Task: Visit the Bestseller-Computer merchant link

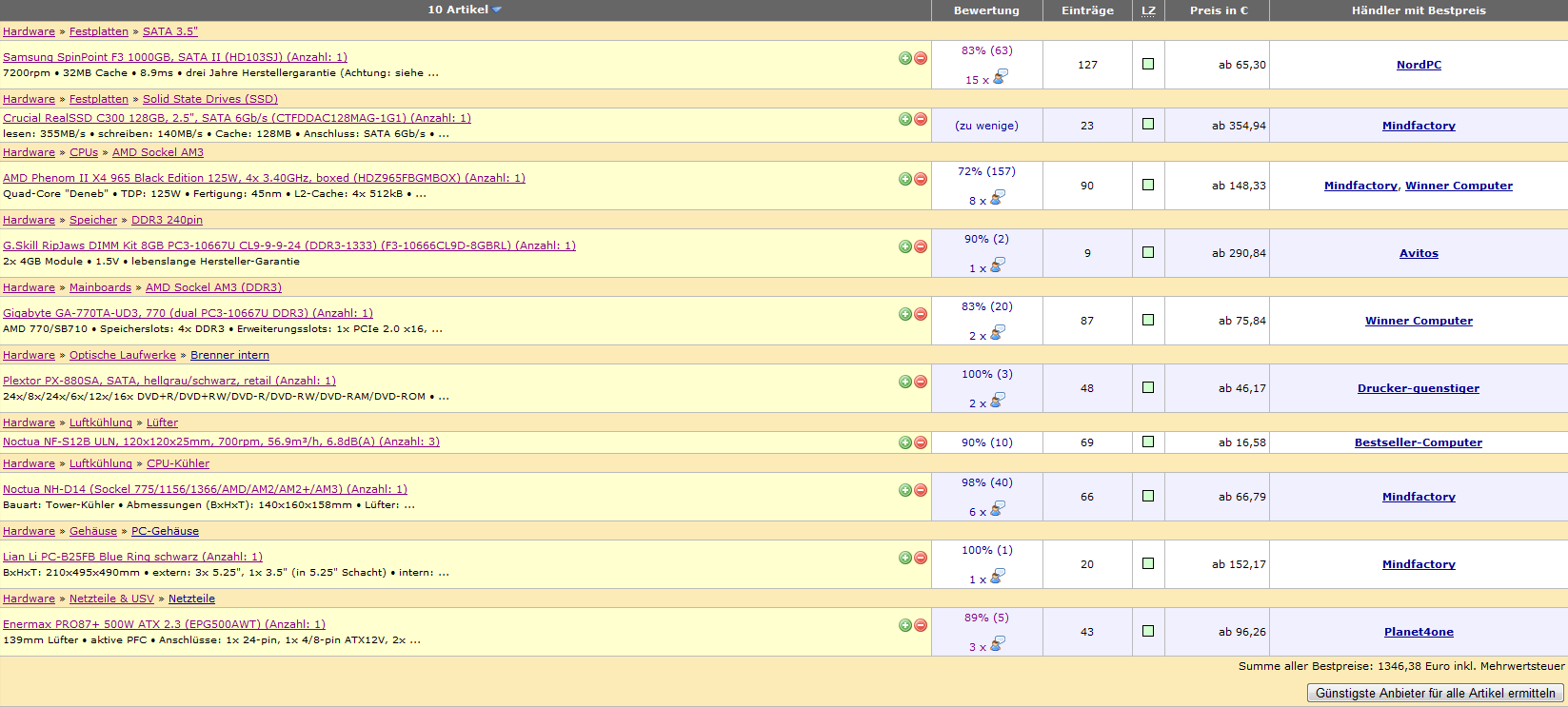Action: 1419,442
